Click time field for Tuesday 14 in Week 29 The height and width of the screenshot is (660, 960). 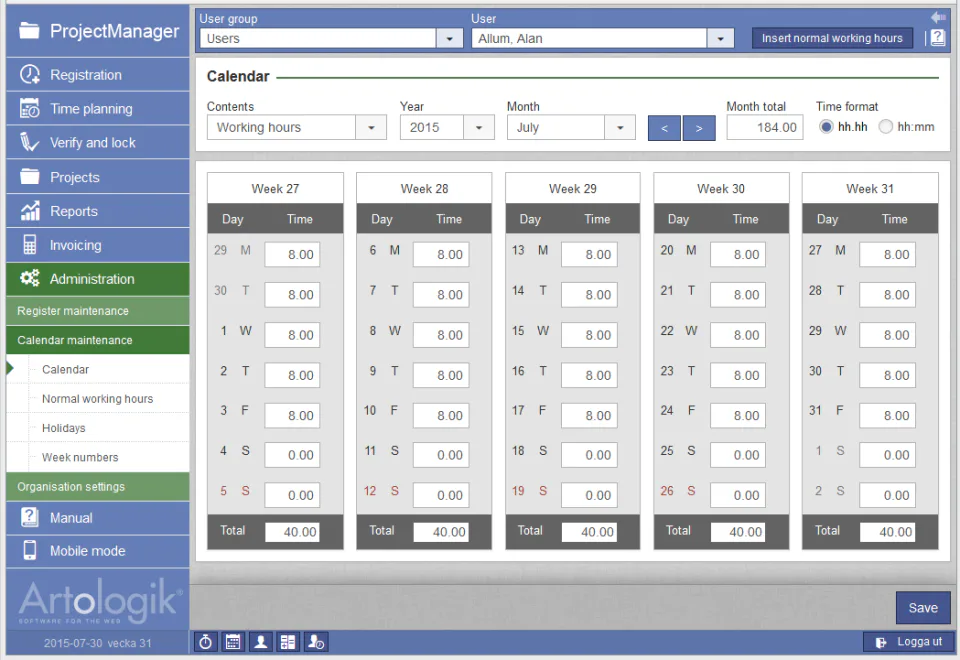589,294
